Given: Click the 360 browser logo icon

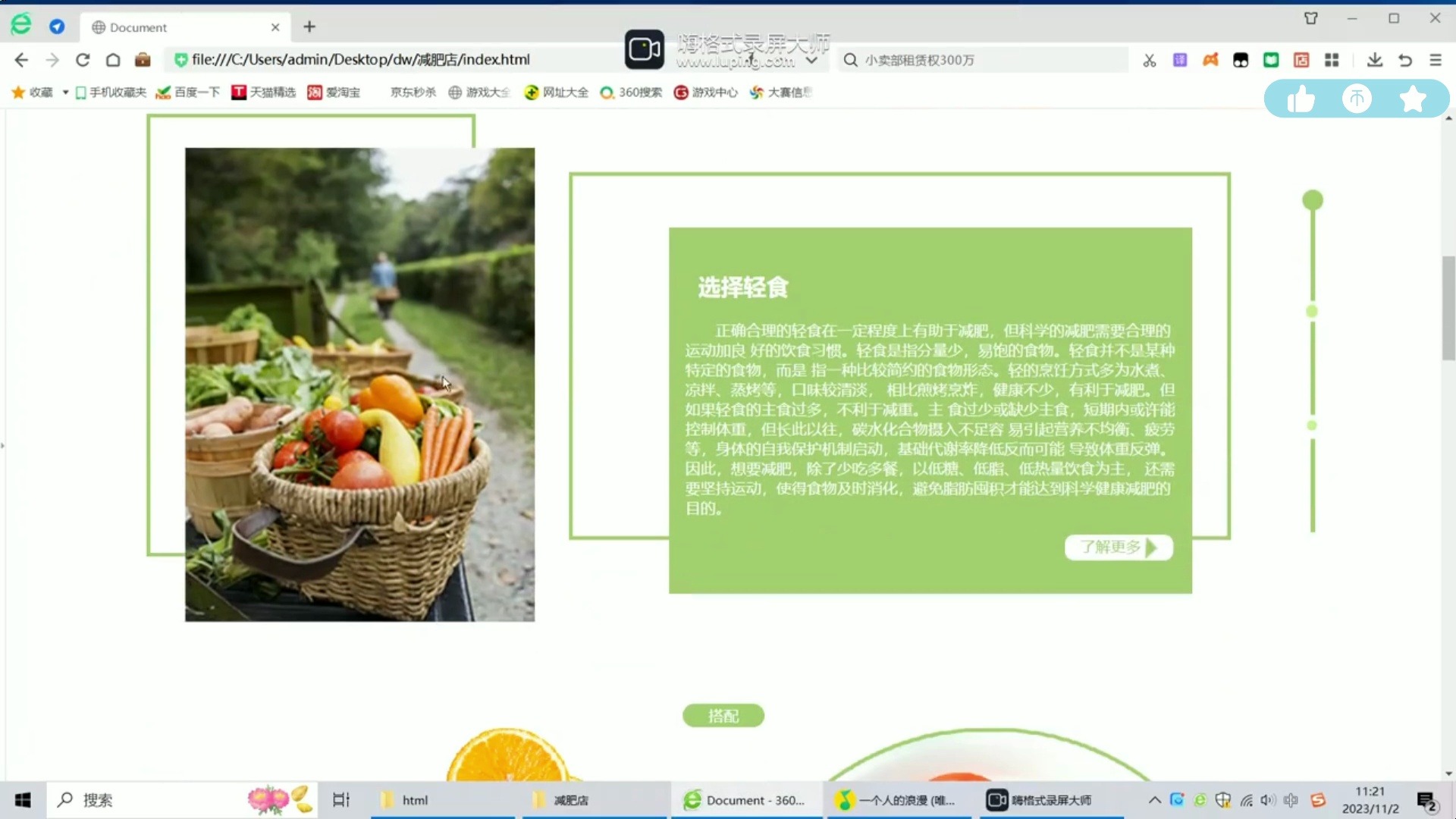Looking at the screenshot, I should [x=21, y=25].
